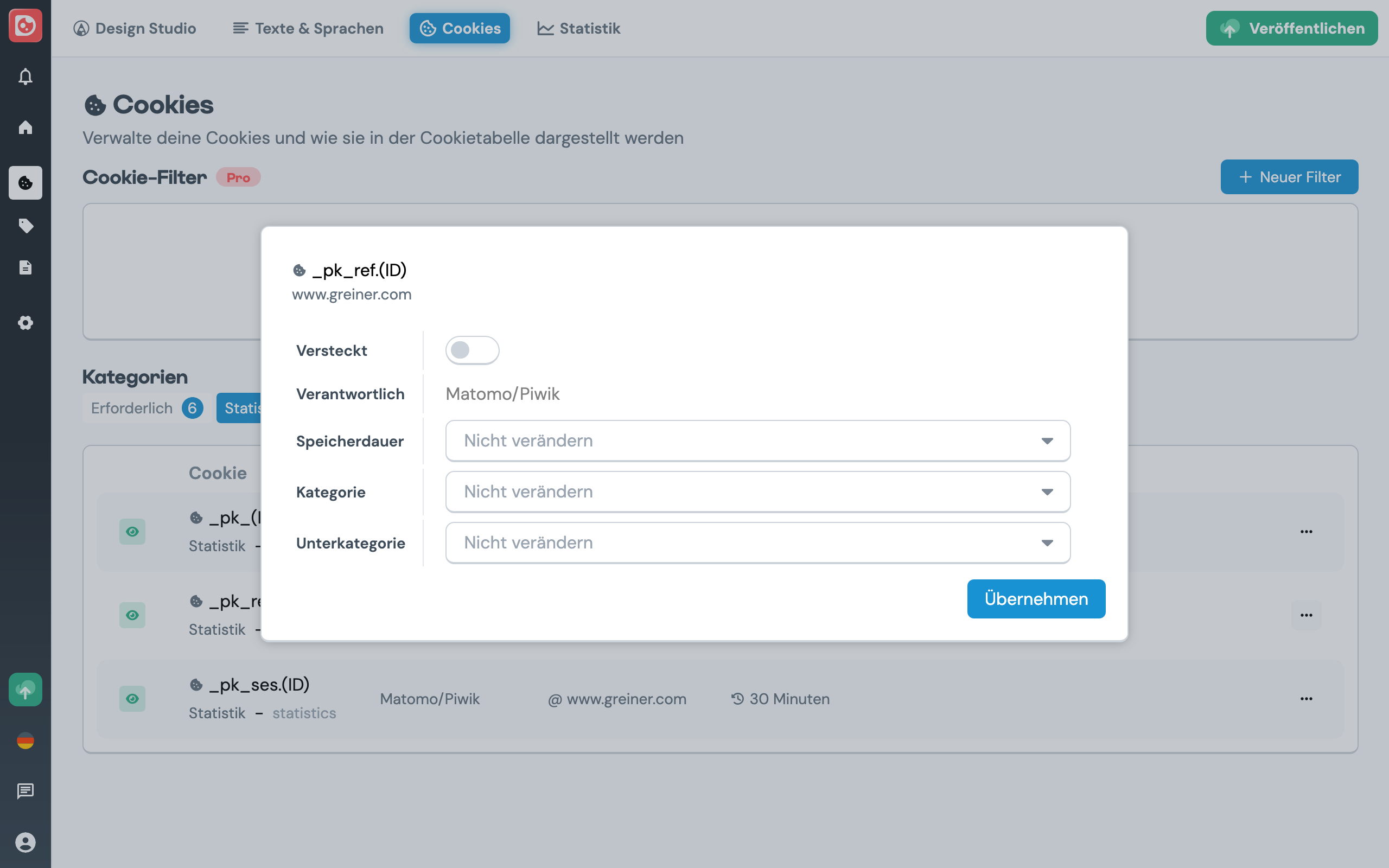This screenshot has height=868, width=1389.
Task: Toggle visibility of the first _pk_ cookie
Action: [132, 532]
